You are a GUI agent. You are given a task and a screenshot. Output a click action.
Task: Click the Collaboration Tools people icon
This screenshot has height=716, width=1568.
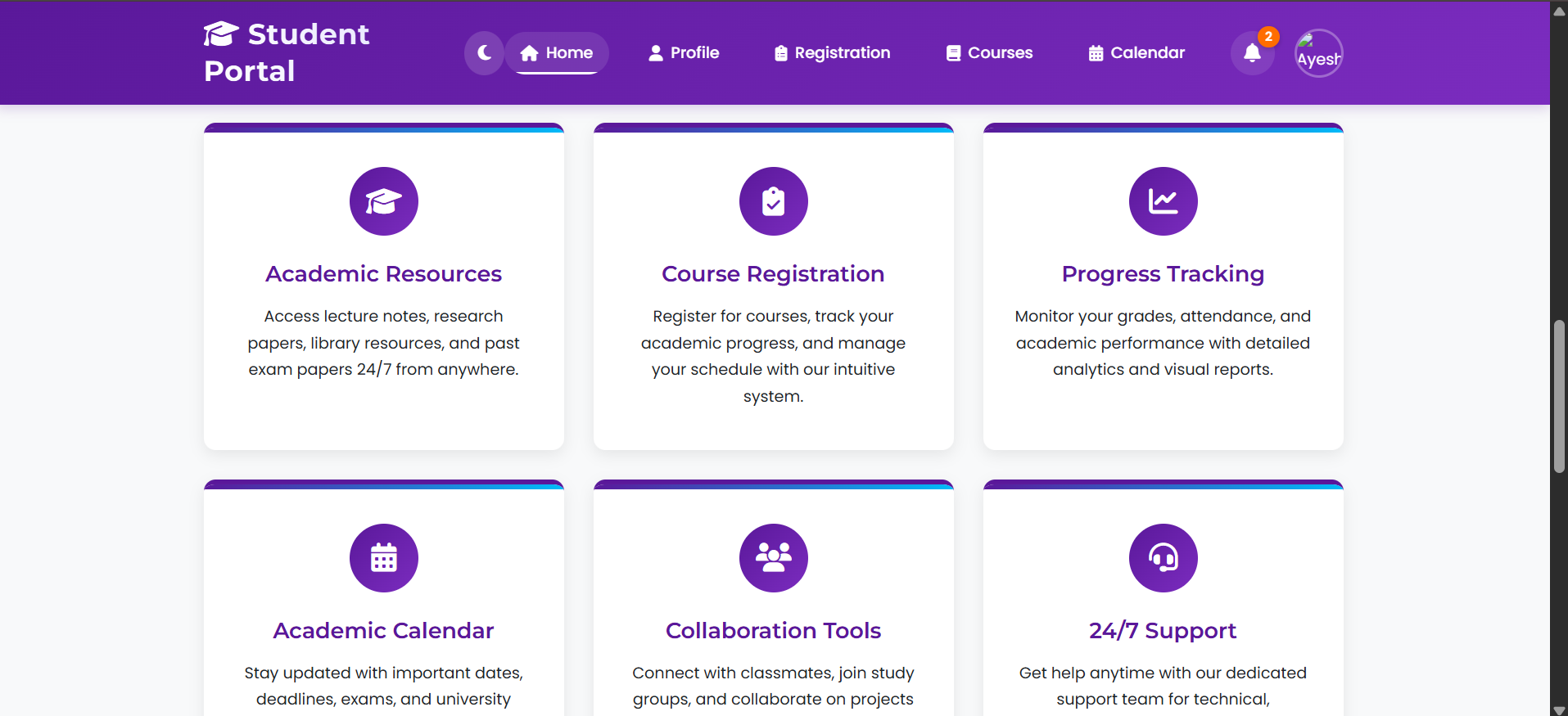pyautogui.click(x=774, y=558)
